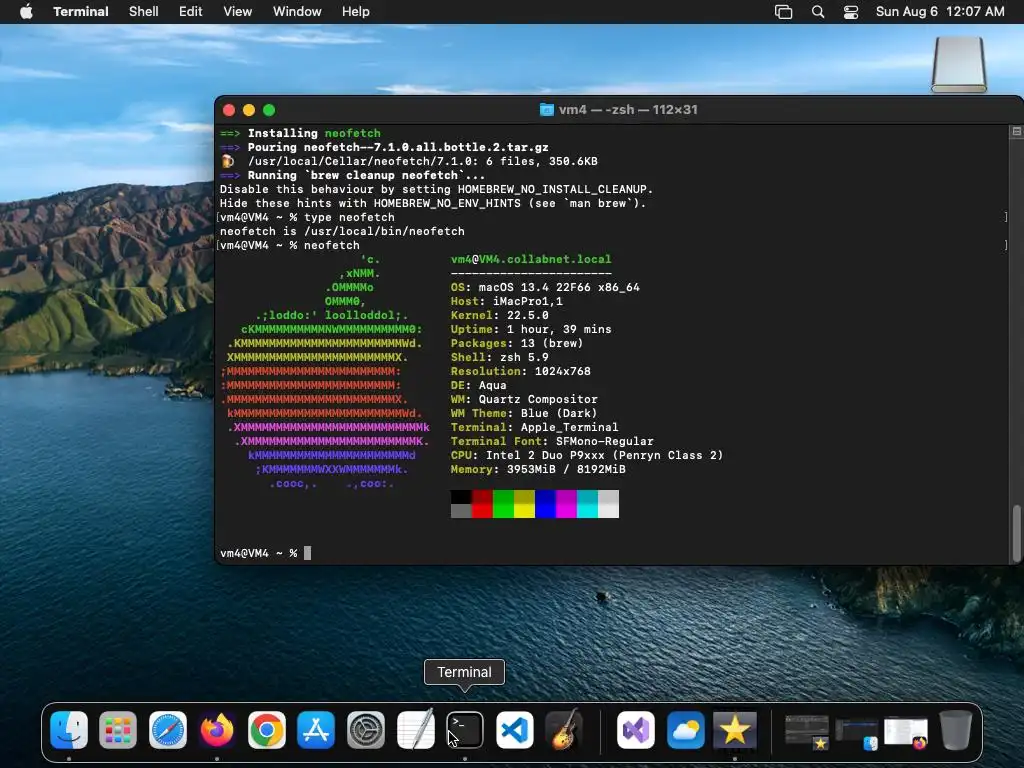
Task: Click the 'Terminal Font: SFMono-Regular' line
Action: point(552,441)
